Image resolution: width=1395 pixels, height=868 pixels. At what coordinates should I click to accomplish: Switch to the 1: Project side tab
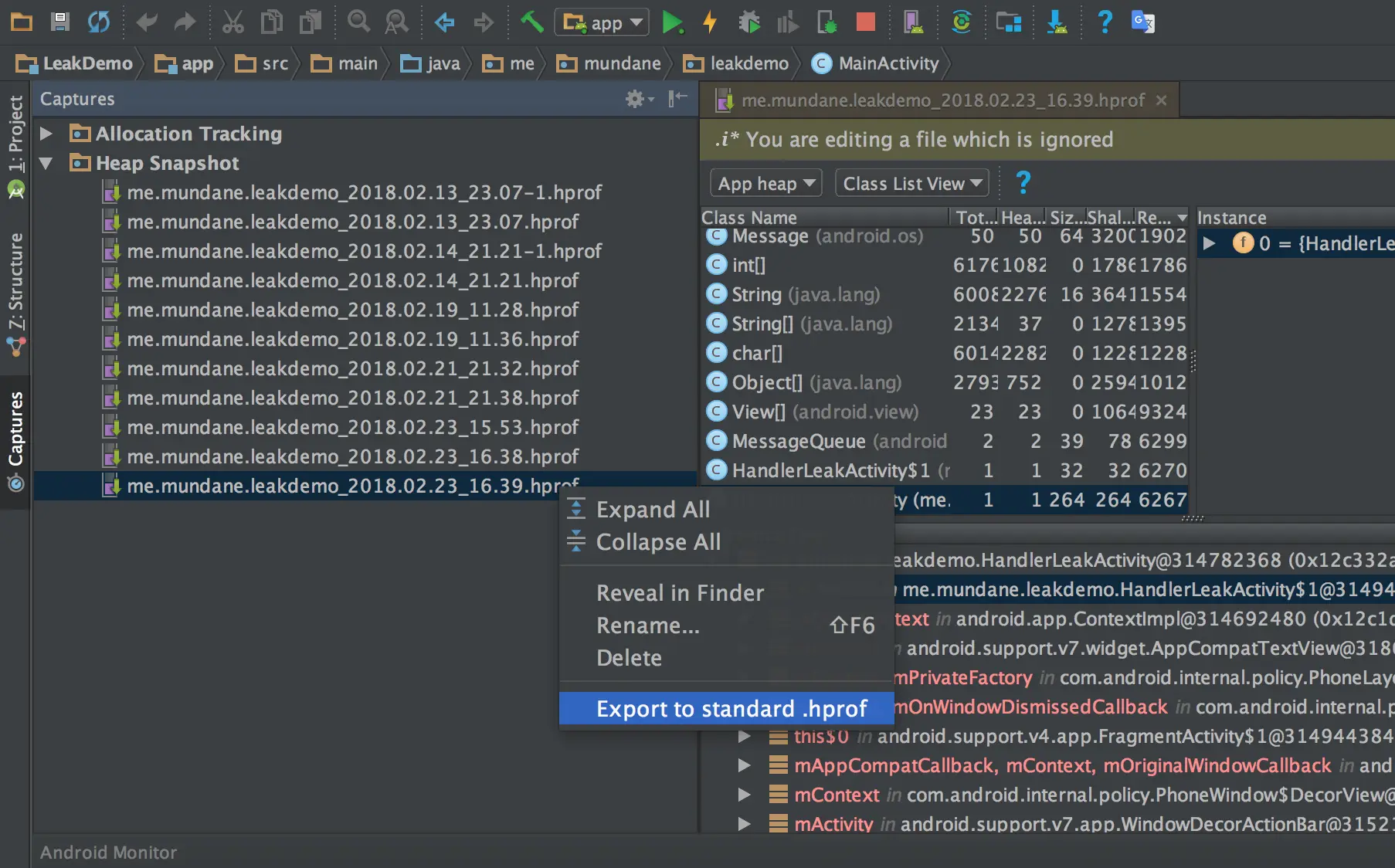point(15,145)
